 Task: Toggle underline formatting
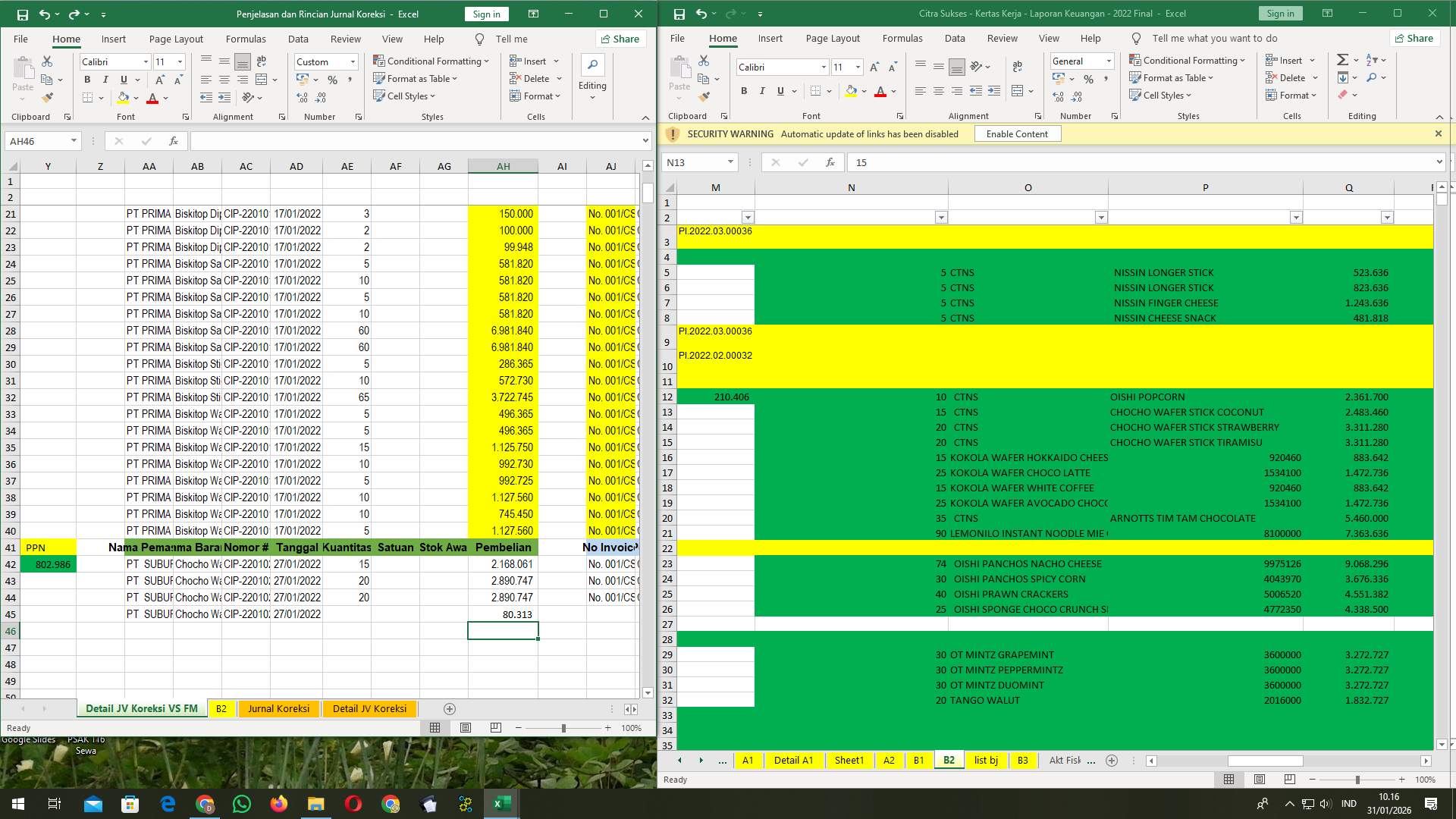point(124,79)
